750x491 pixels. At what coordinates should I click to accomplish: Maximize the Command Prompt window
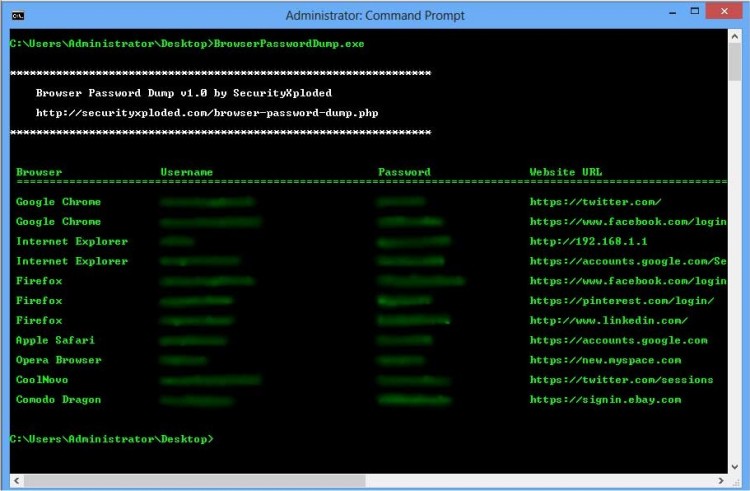click(x=695, y=11)
